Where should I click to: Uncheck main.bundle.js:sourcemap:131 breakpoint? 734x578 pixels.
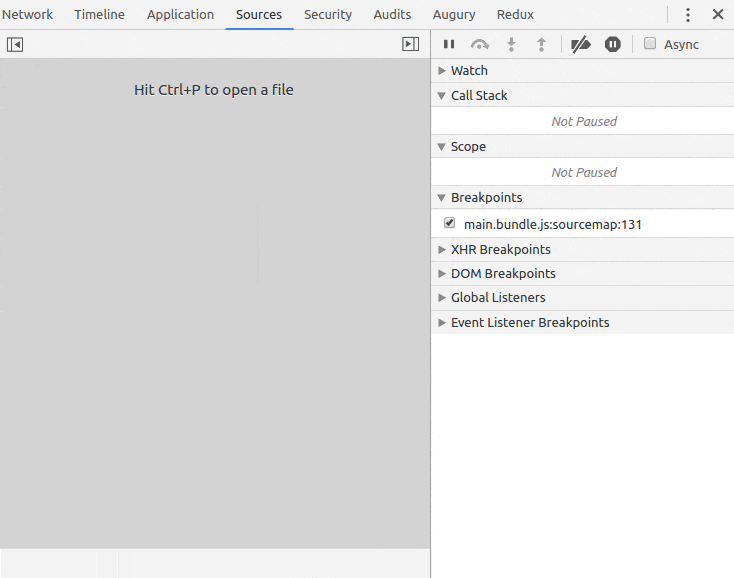click(x=449, y=223)
